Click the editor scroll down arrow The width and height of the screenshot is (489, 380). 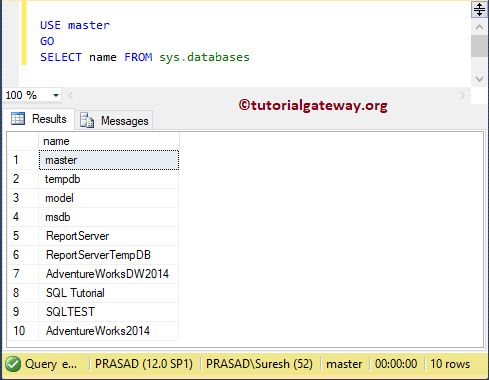(479, 79)
